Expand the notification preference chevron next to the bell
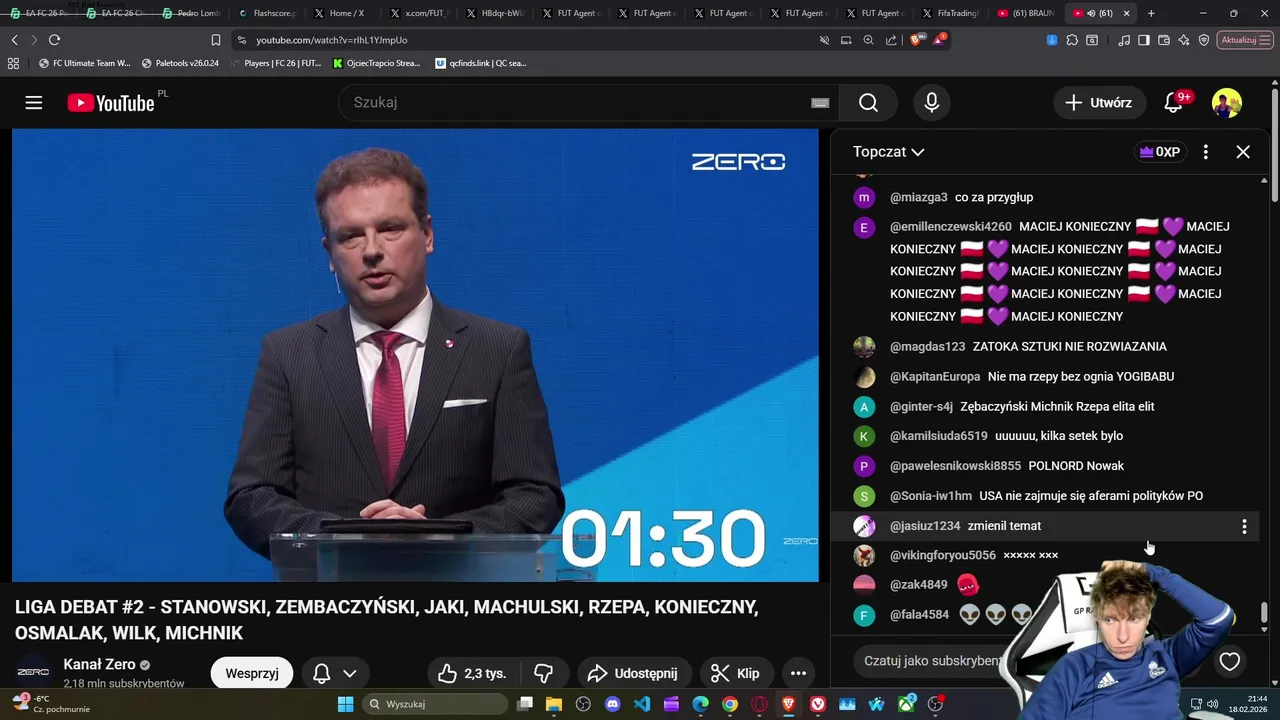Viewport: 1280px width, 720px height. (350, 673)
